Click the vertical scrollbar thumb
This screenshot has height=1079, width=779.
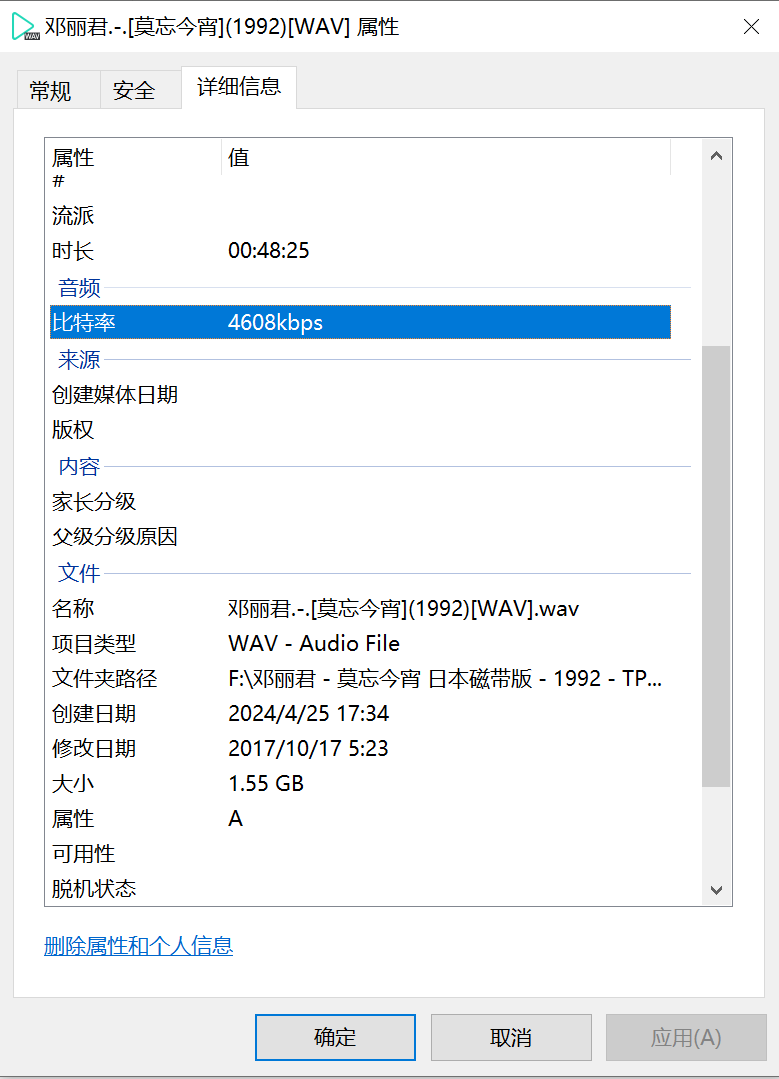pos(716,566)
